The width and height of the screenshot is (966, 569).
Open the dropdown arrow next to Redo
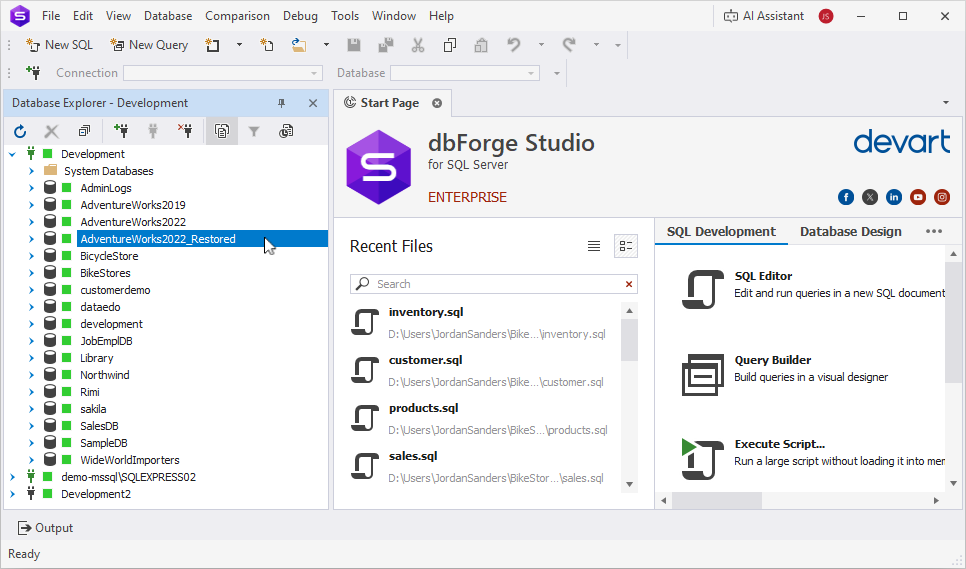[596, 45]
